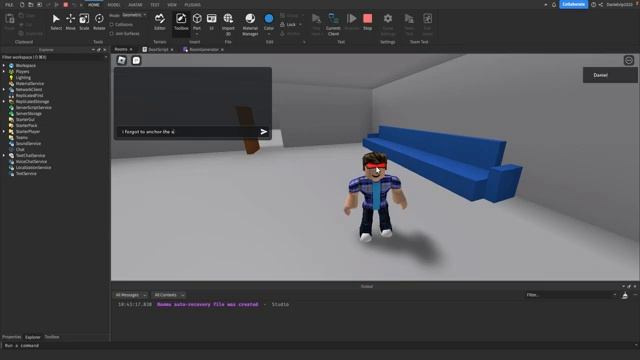Viewport: 640px width, 360px height.
Task: Stop the running playtest
Action: [367, 22]
